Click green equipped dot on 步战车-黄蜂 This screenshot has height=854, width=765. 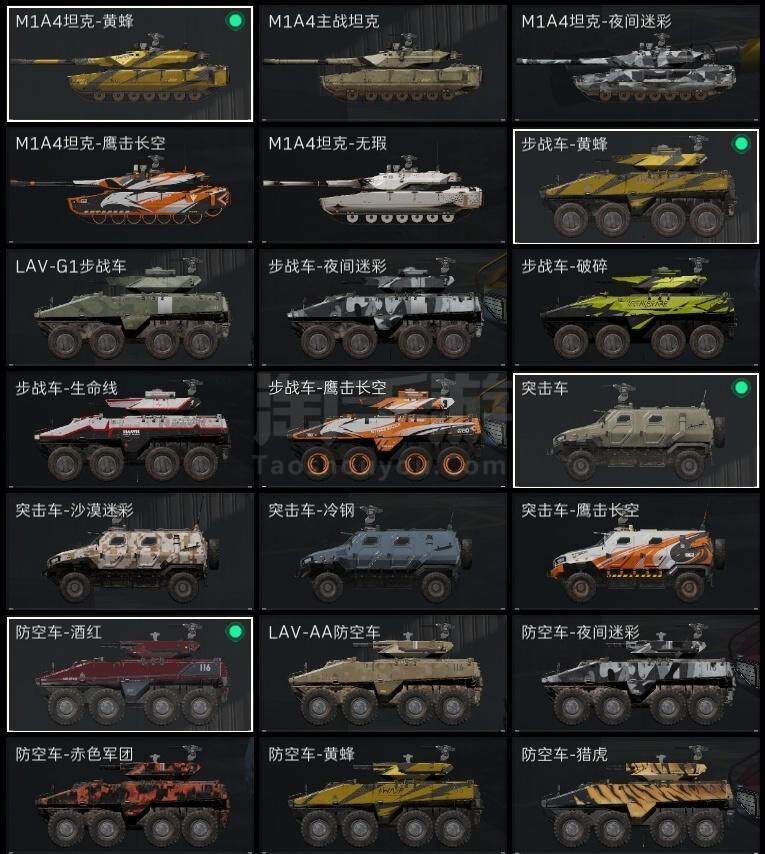[x=741, y=144]
